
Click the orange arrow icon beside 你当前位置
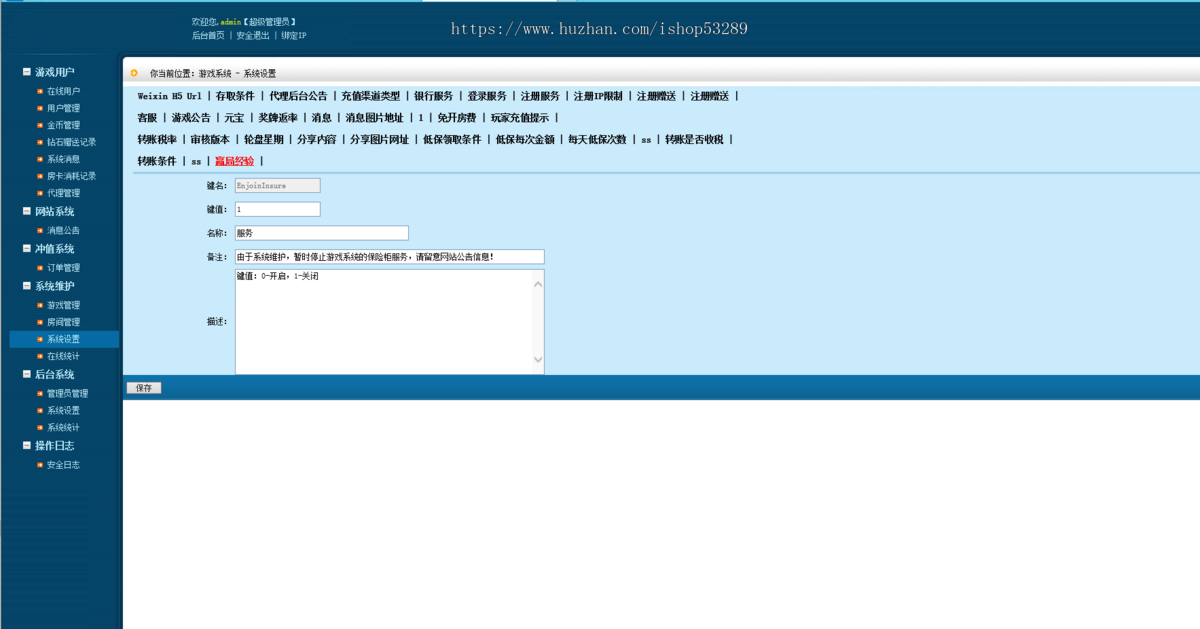pyautogui.click(x=134, y=73)
